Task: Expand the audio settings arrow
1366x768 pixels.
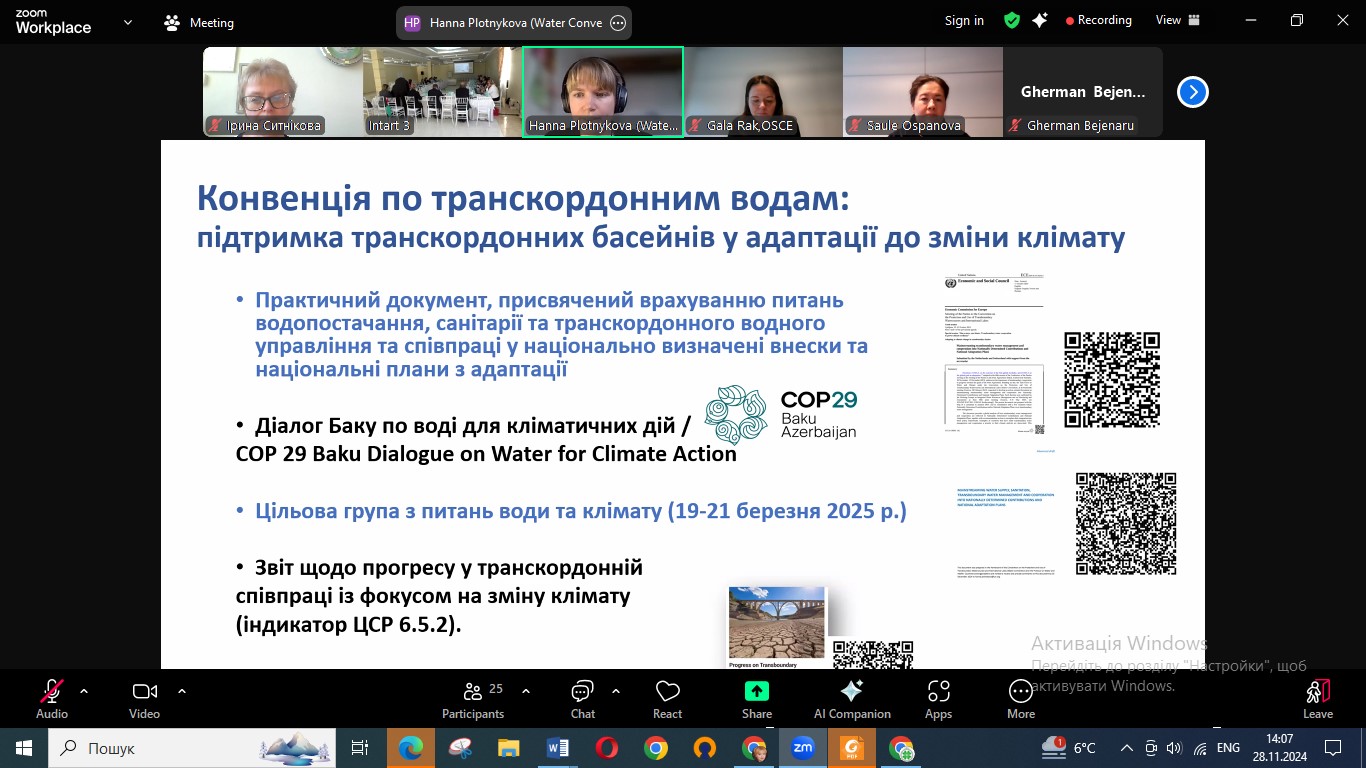Action: coord(84,690)
